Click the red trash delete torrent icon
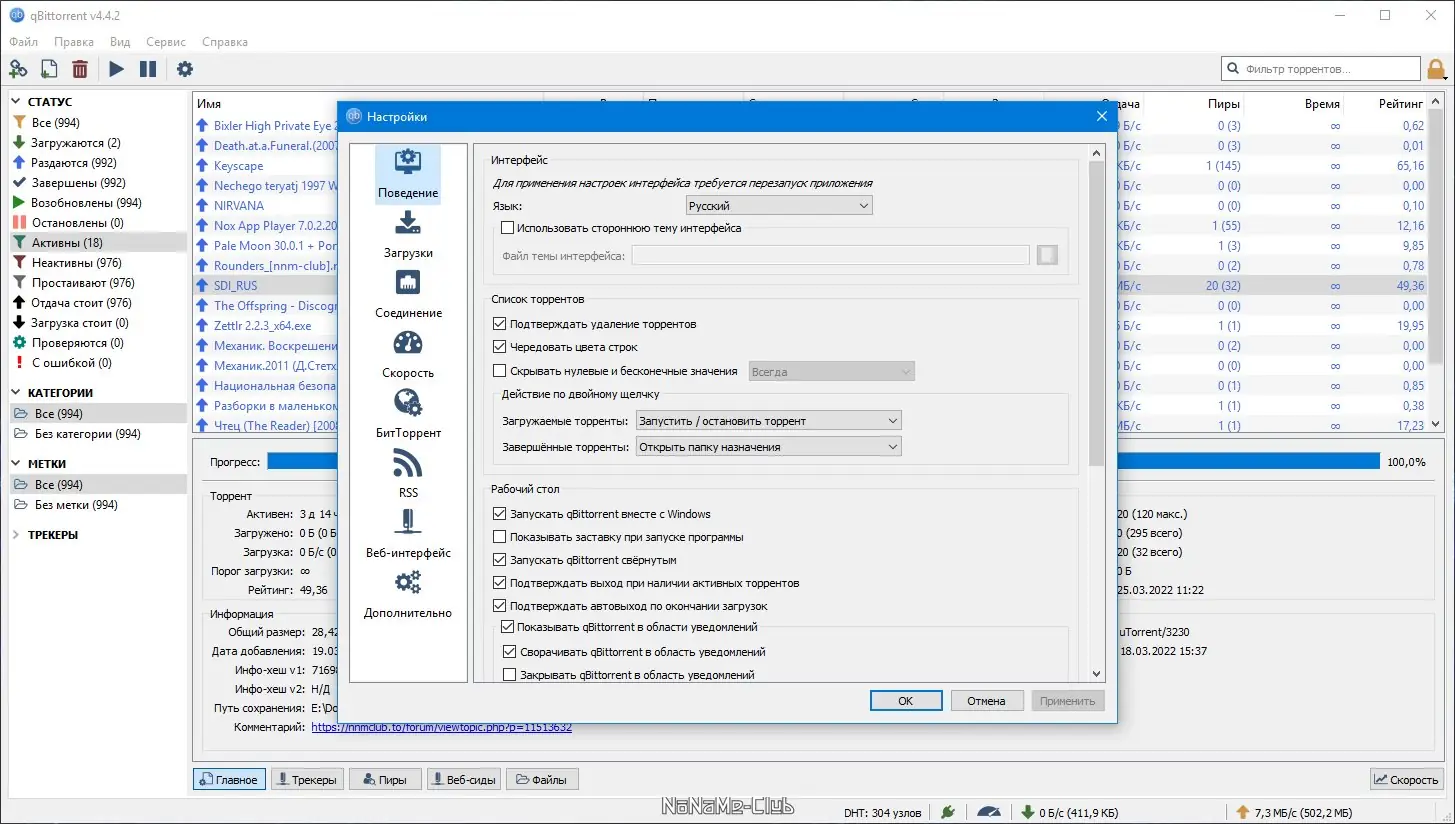Screen dimensions: 1455x824 click(80, 69)
